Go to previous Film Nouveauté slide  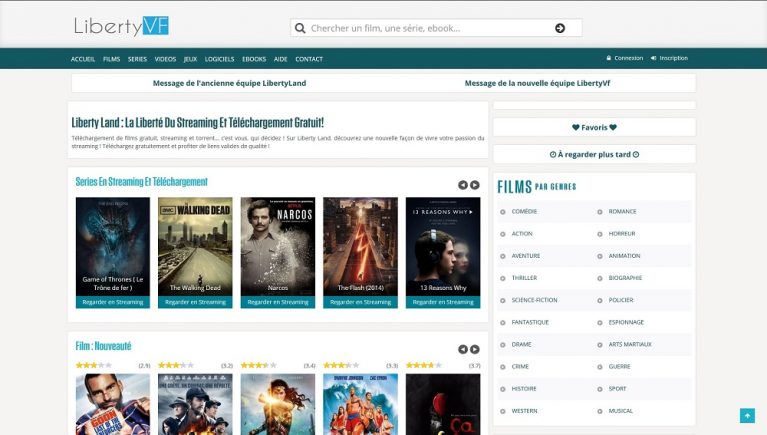463,349
